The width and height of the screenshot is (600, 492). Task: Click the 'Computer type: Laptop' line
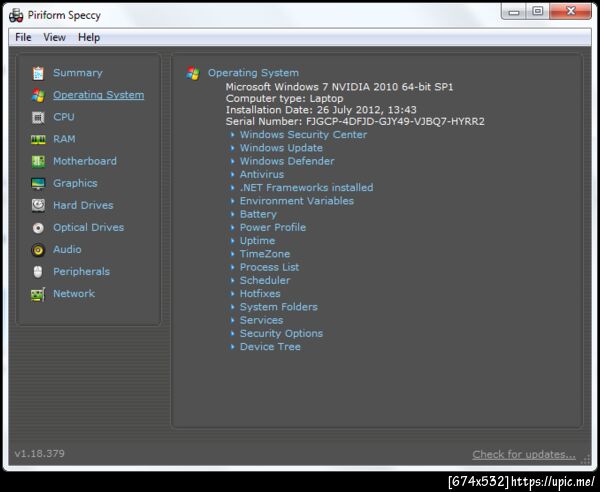(284, 98)
